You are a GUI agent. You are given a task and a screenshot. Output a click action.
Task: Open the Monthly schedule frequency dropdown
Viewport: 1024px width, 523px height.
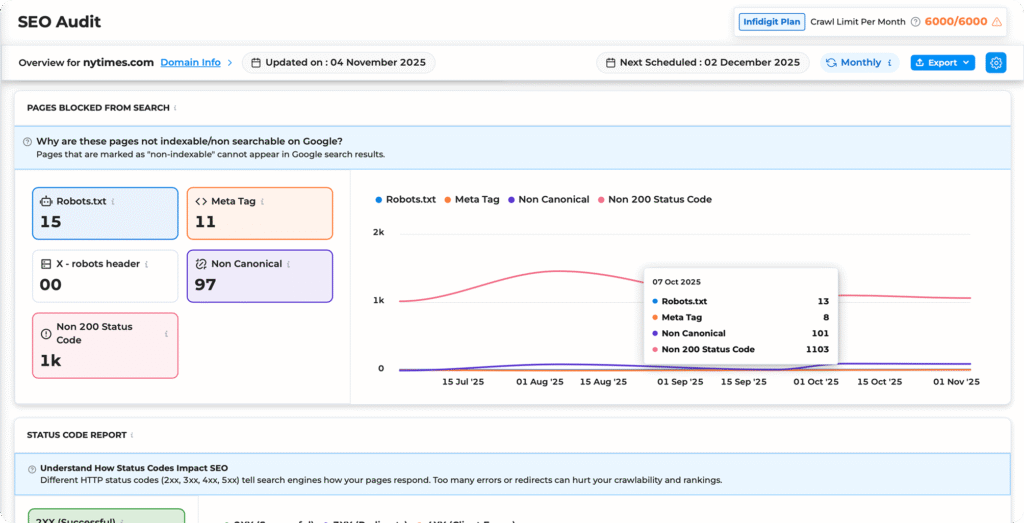tap(859, 62)
